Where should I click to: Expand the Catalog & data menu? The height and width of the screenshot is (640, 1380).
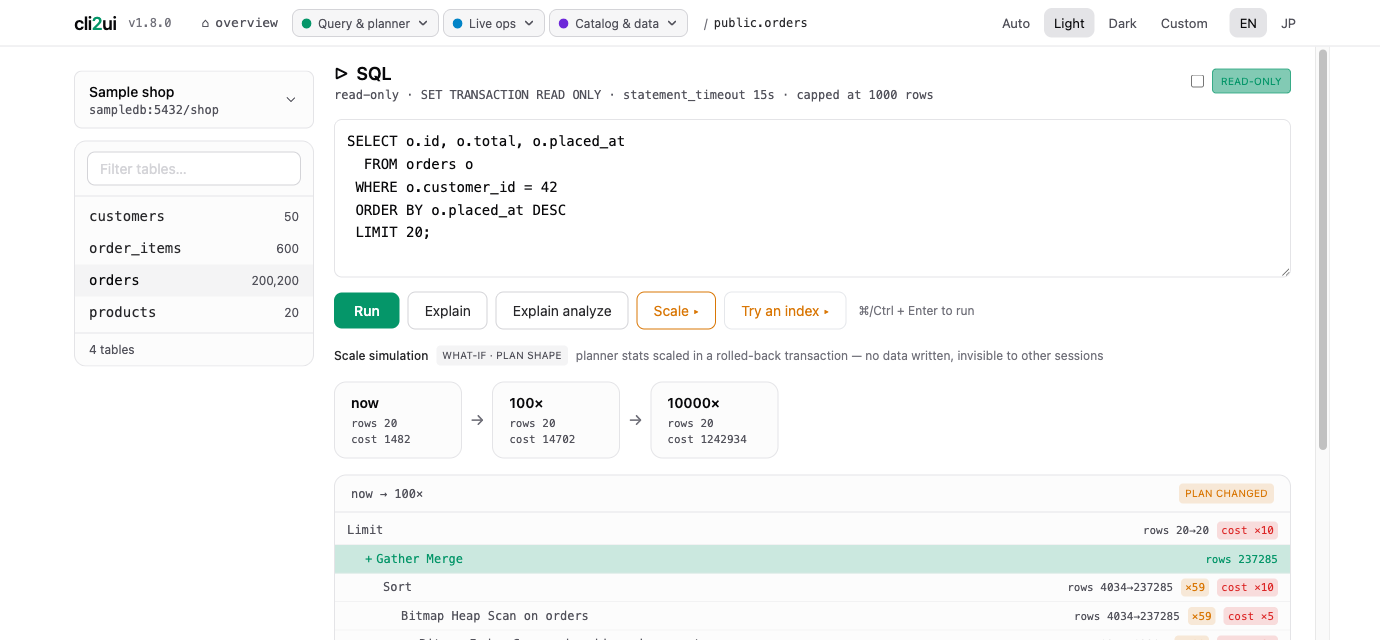tap(618, 23)
